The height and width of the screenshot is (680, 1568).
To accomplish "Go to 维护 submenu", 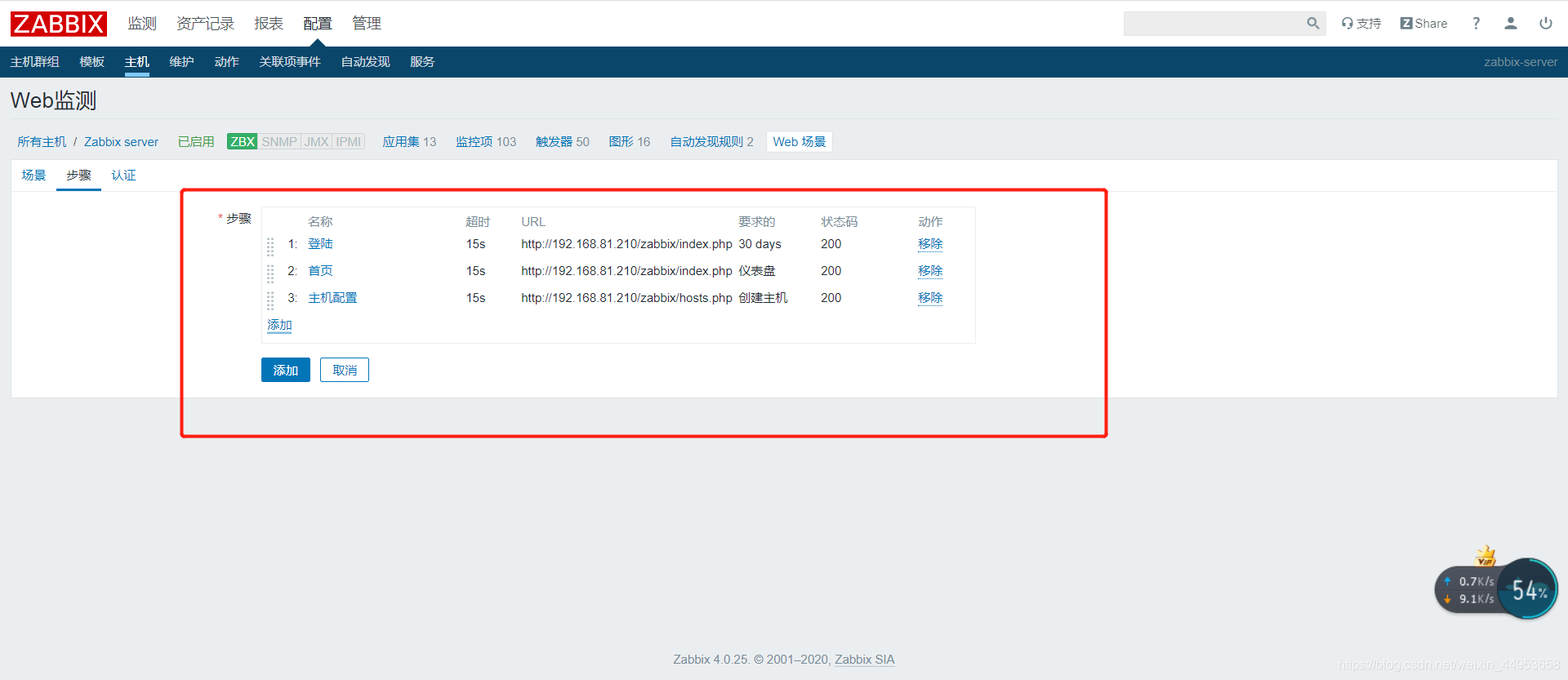I will [181, 62].
